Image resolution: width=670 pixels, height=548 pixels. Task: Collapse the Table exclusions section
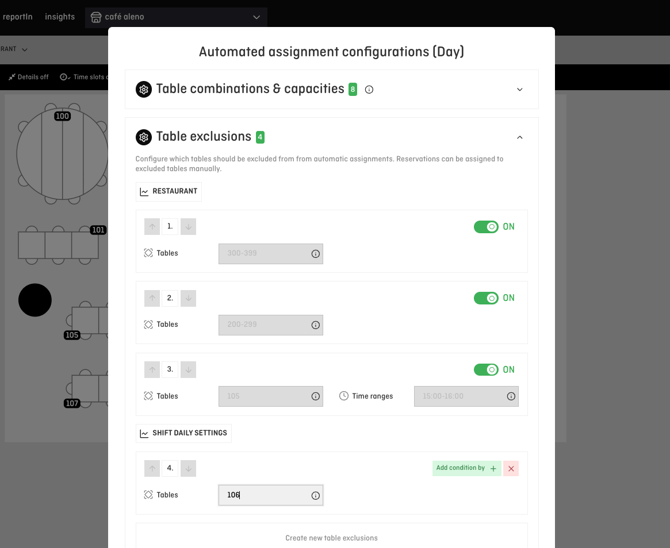coord(519,137)
